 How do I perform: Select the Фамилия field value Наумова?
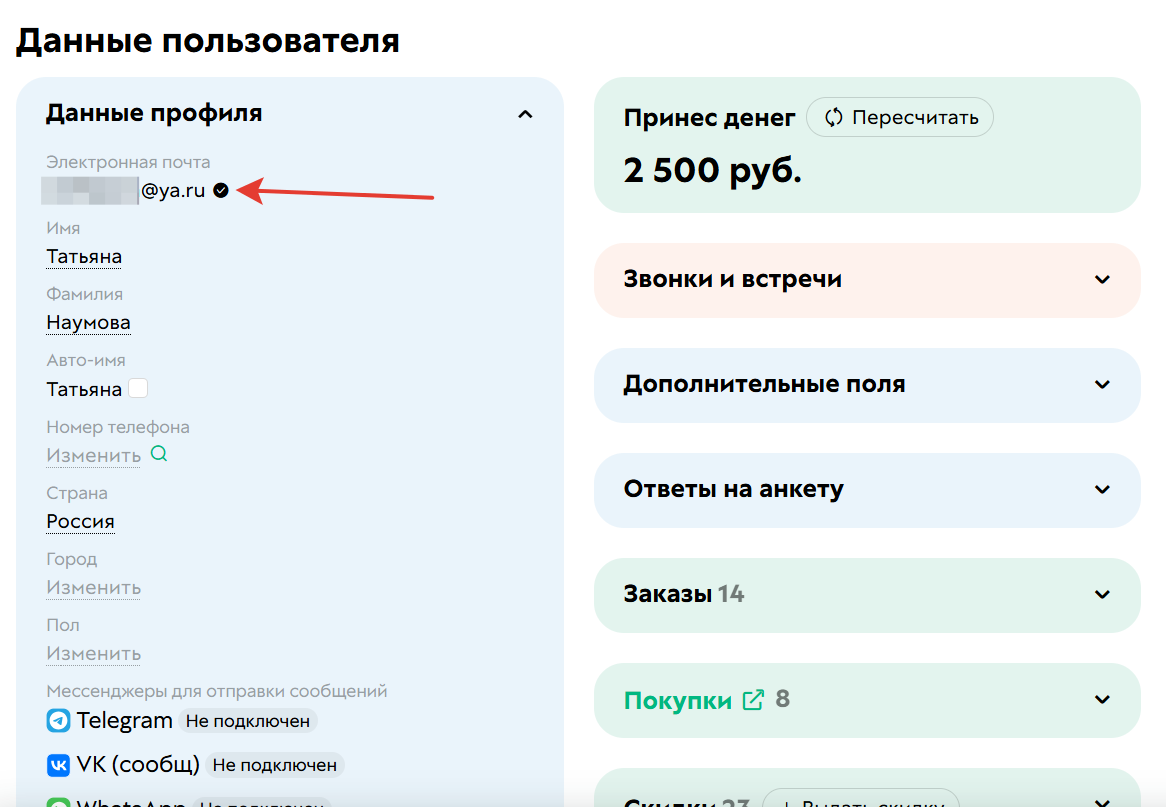(x=88, y=321)
